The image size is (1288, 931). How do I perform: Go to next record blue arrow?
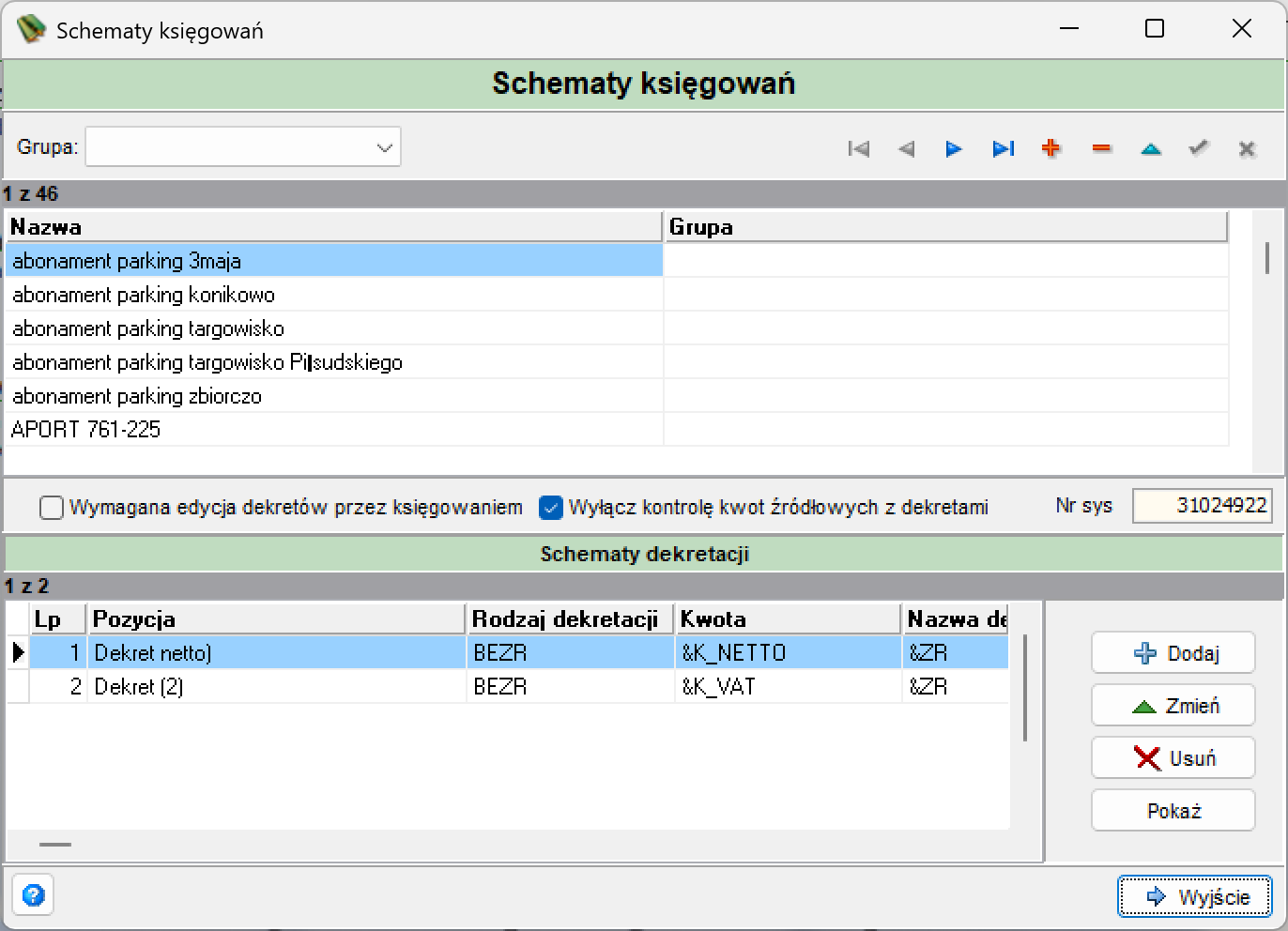pyautogui.click(x=954, y=148)
